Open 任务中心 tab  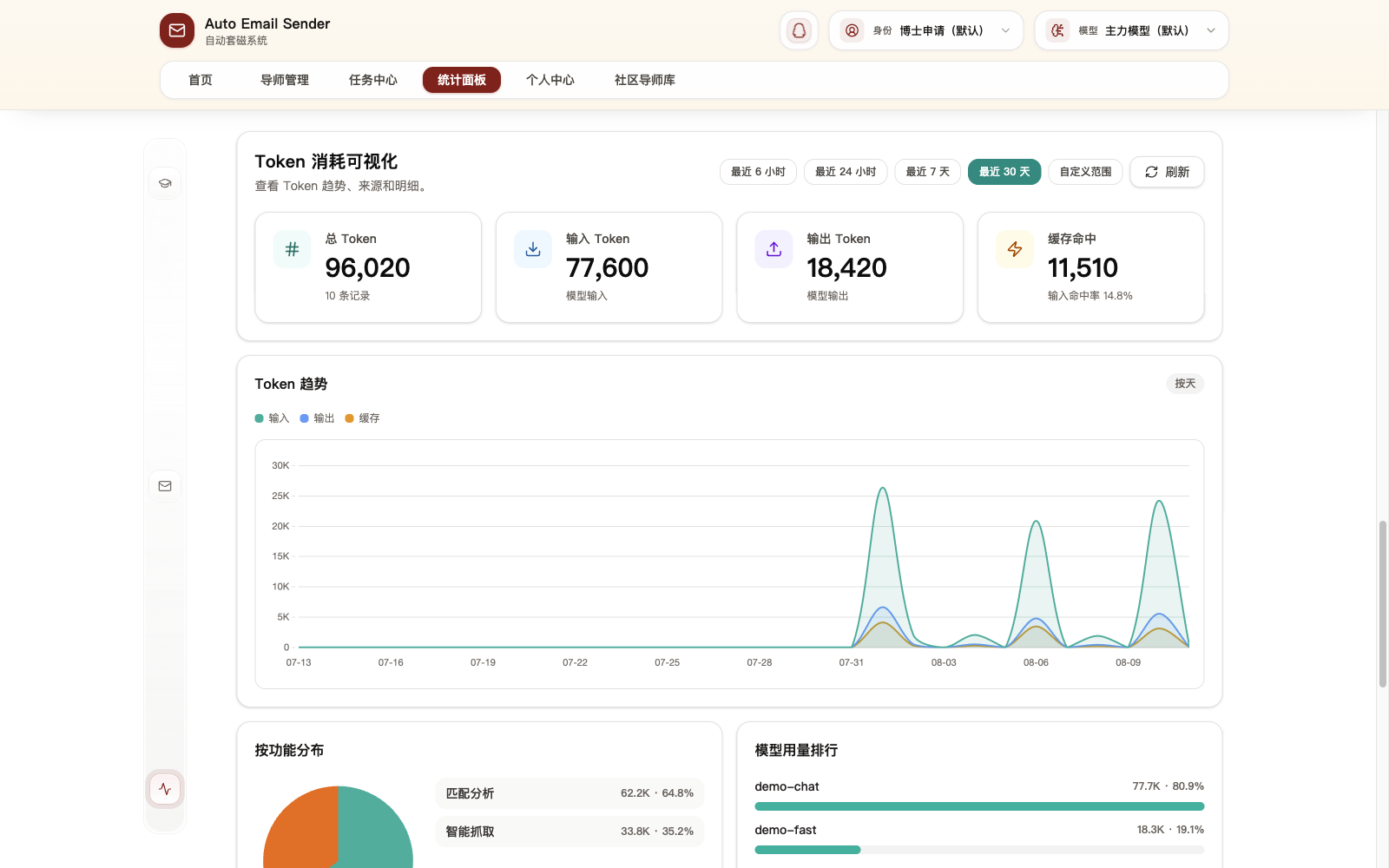[x=373, y=80]
